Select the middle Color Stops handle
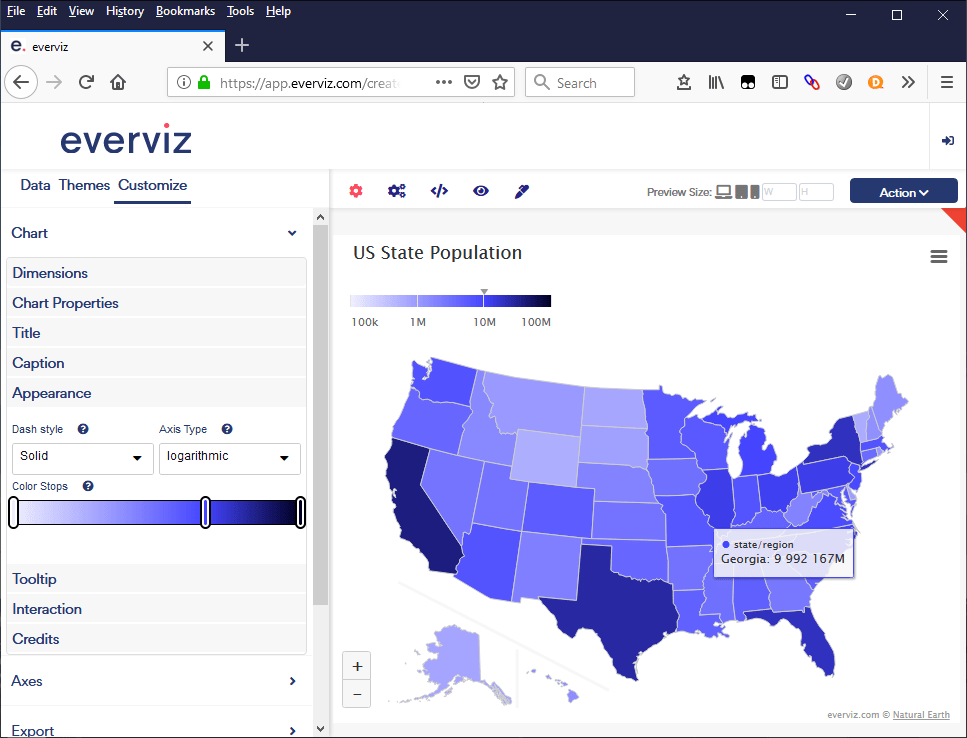967x738 pixels. coord(205,511)
